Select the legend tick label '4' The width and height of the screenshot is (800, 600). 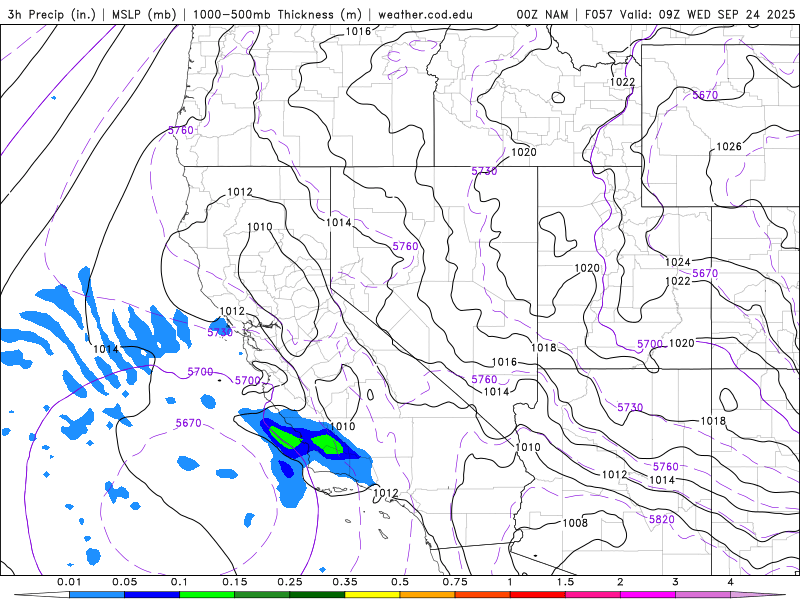[731, 582]
